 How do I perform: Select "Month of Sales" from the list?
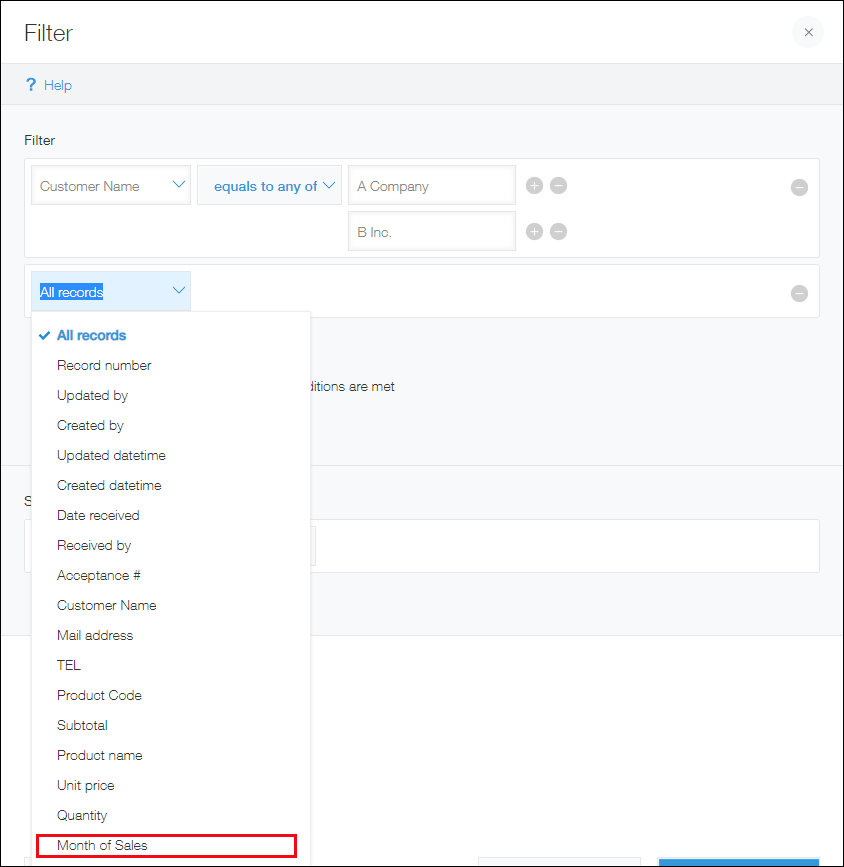coord(103,845)
